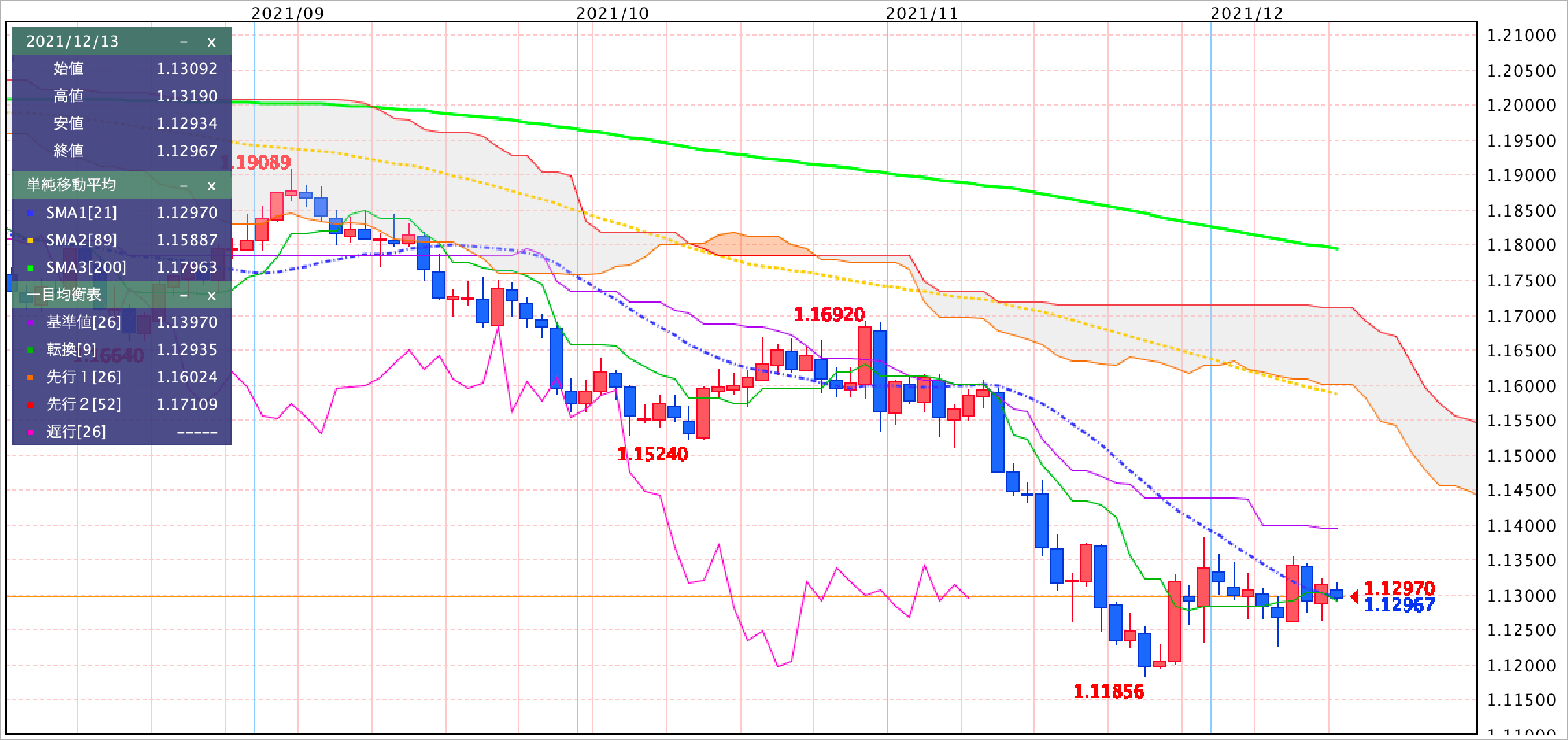The height and width of the screenshot is (740, 1568).
Task: Click the SMA1[21] blue color marker
Action: 30,213
